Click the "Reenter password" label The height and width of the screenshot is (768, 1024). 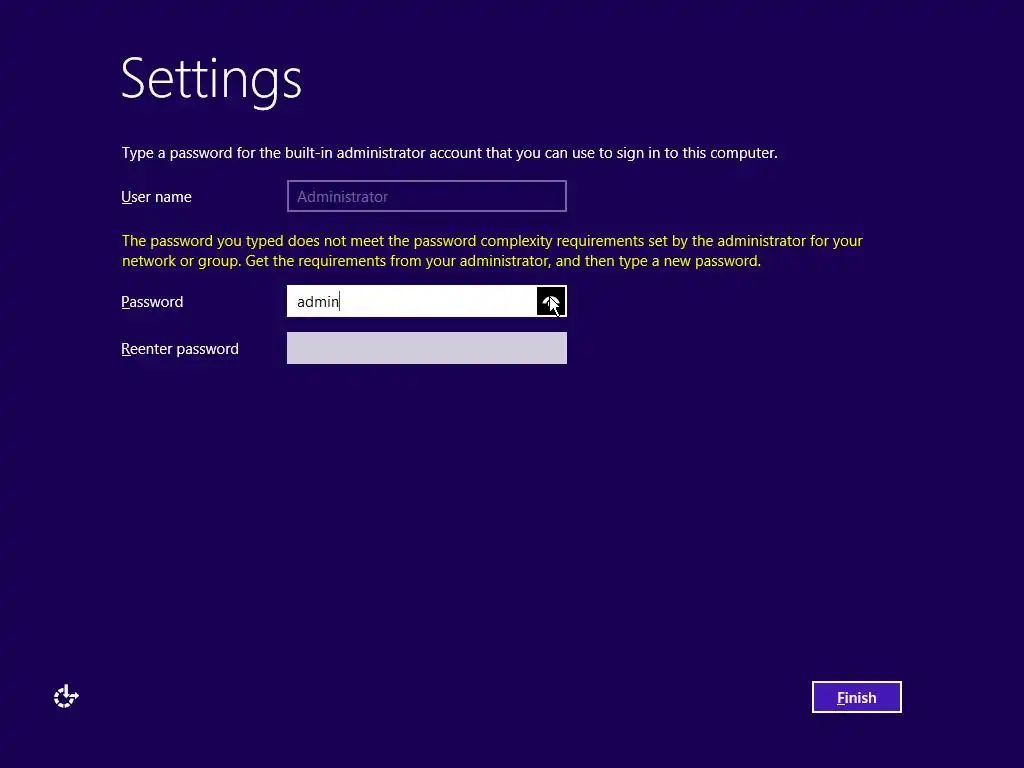[x=180, y=349]
